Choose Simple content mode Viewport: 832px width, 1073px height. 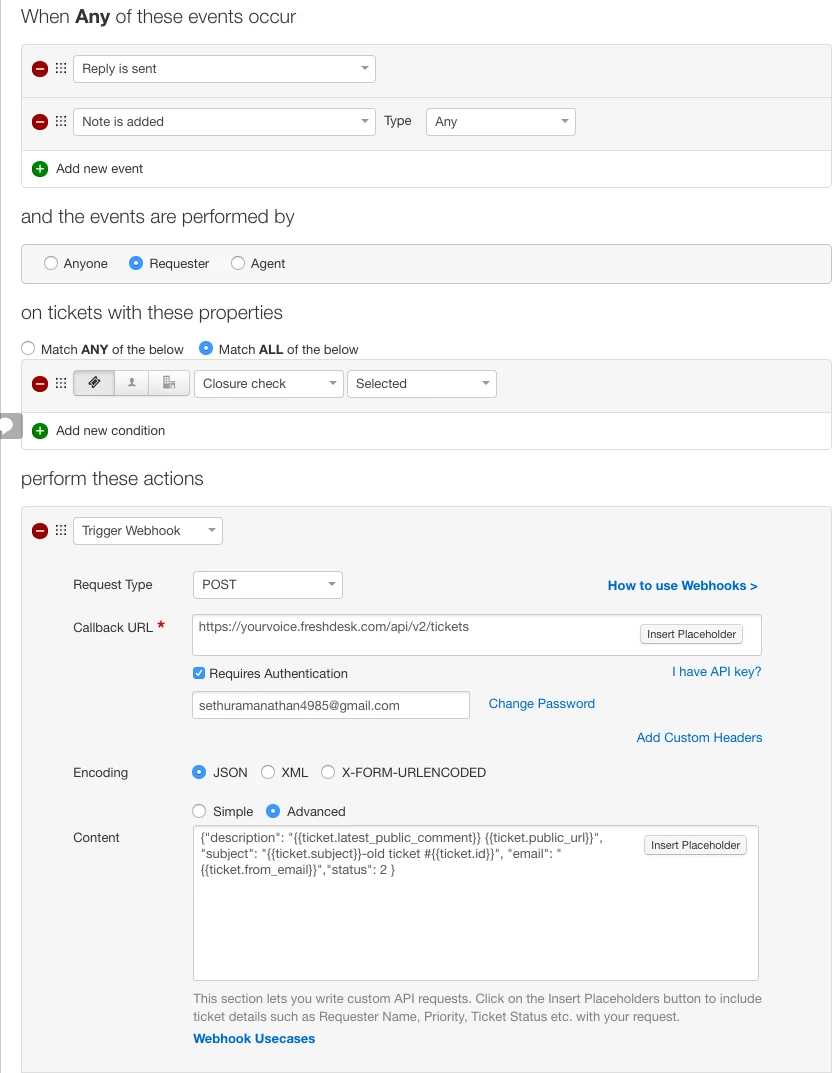click(x=199, y=812)
